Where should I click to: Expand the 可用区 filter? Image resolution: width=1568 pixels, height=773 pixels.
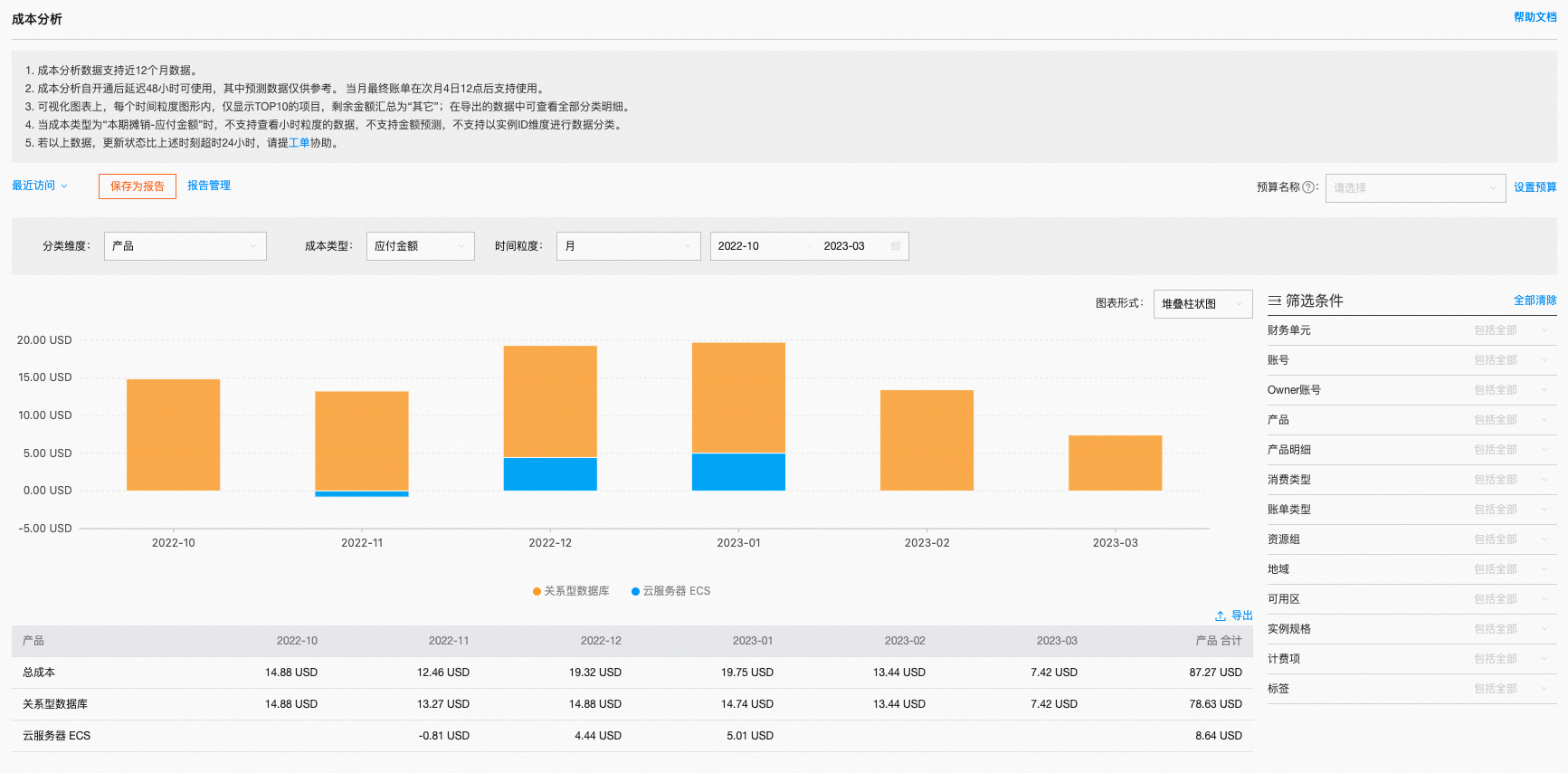1412,599
